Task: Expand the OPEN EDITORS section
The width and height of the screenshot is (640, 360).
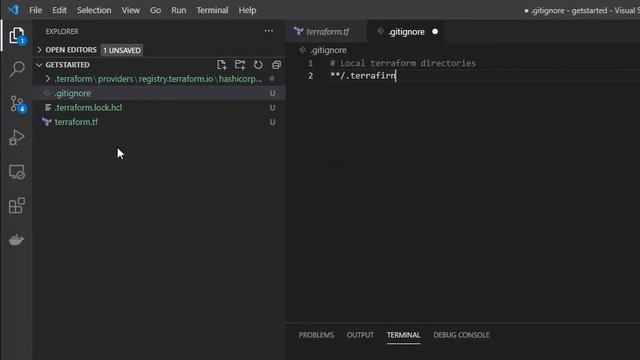Action: (x=39, y=50)
